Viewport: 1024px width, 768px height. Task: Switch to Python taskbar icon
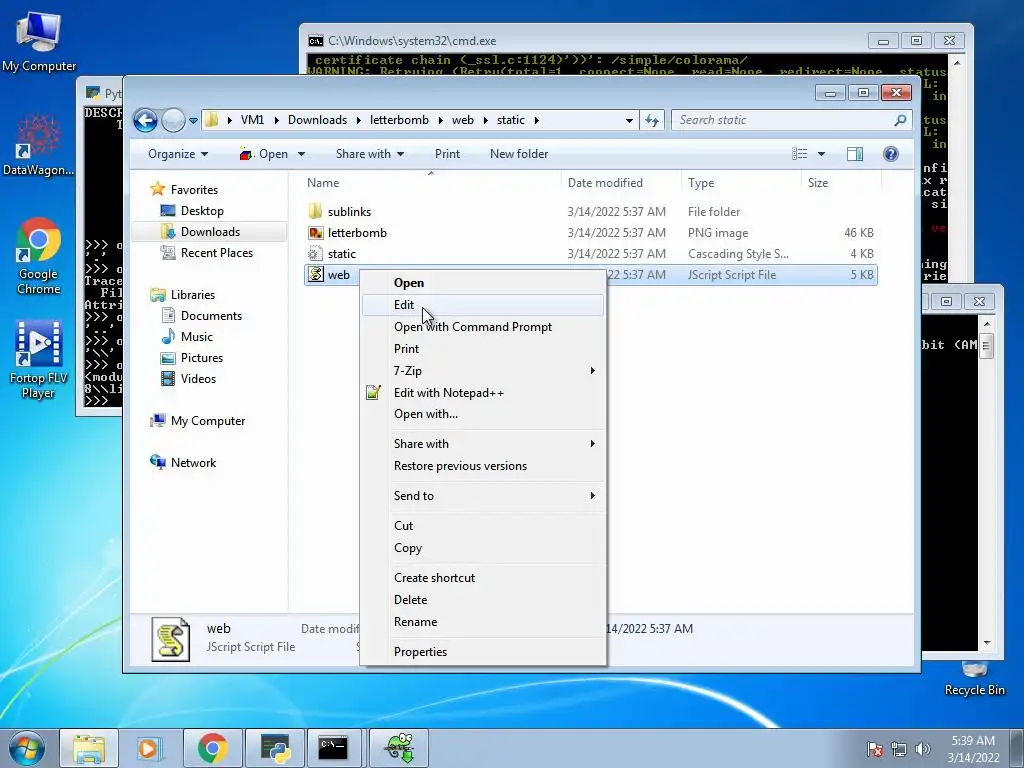(275, 748)
